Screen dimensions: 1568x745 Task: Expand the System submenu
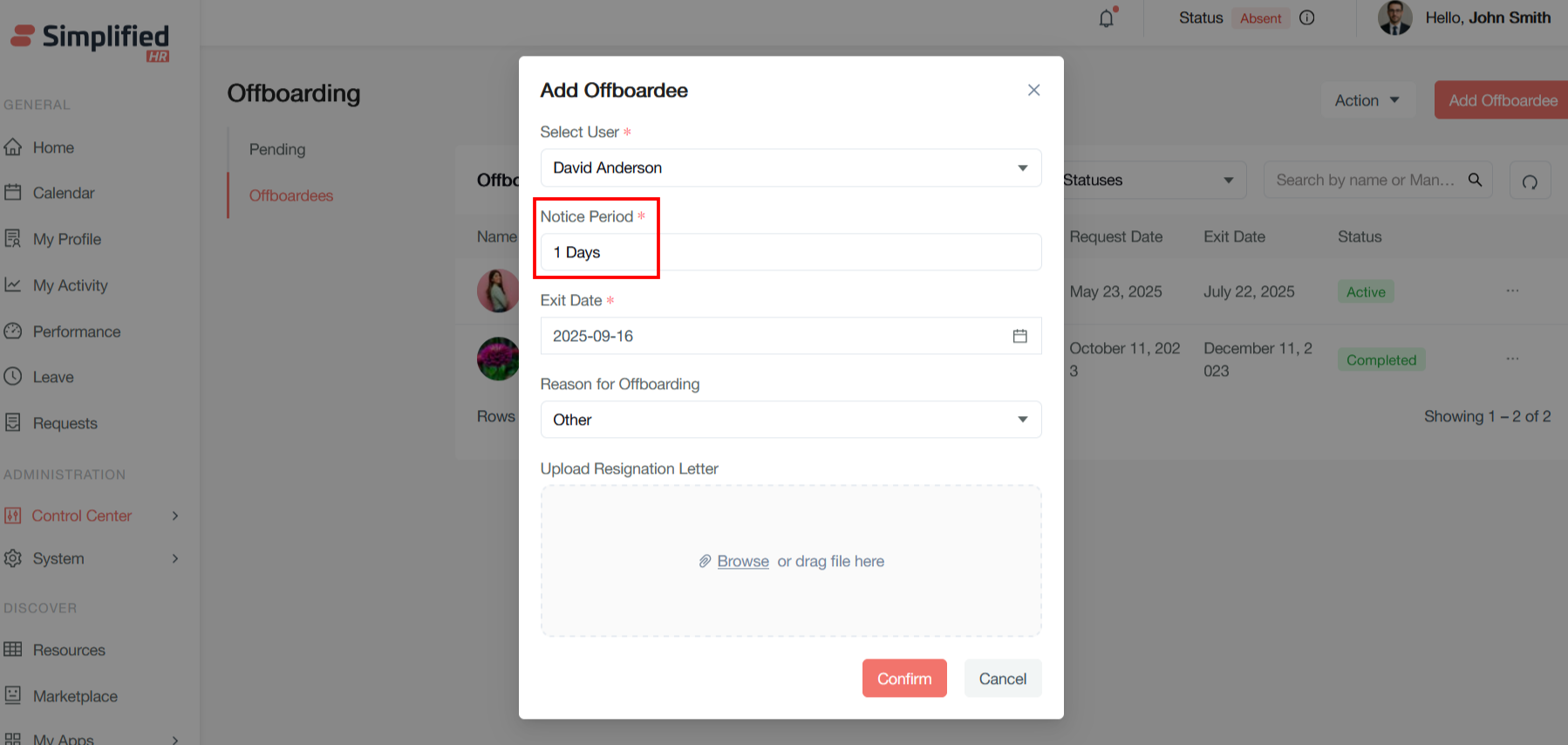(175, 558)
